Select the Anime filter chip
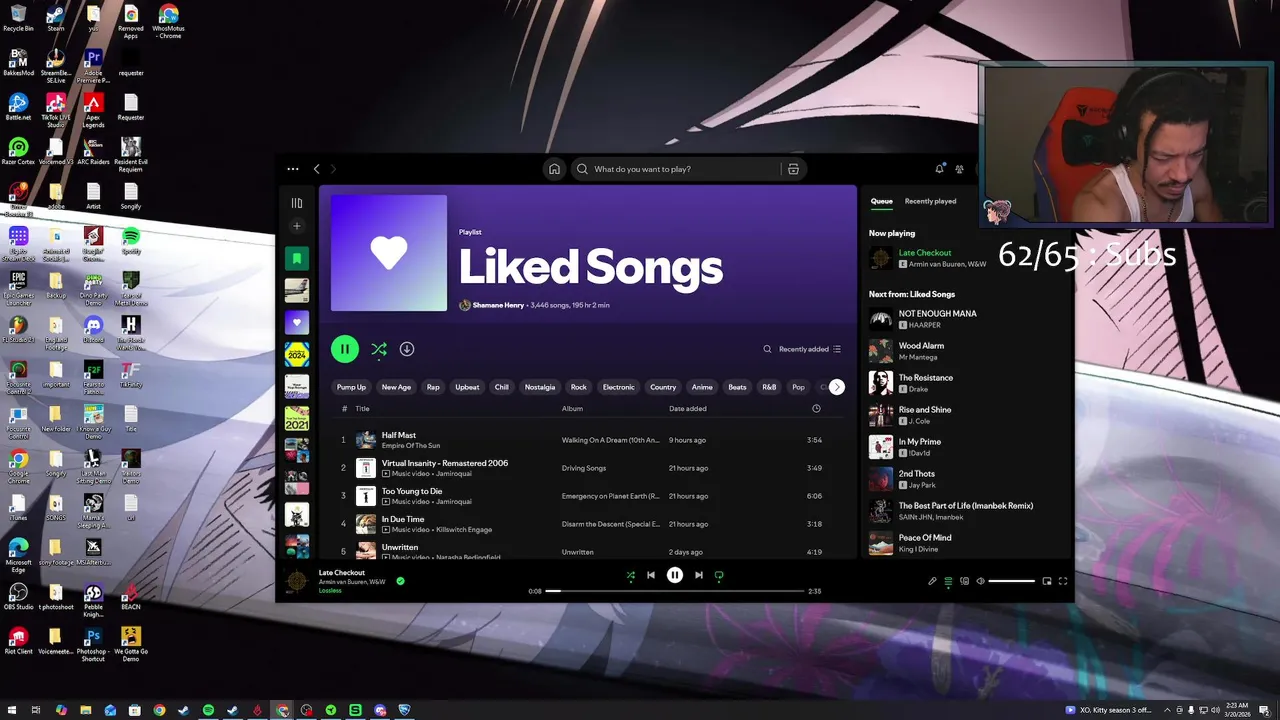This screenshot has width=1280, height=720. coord(702,387)
